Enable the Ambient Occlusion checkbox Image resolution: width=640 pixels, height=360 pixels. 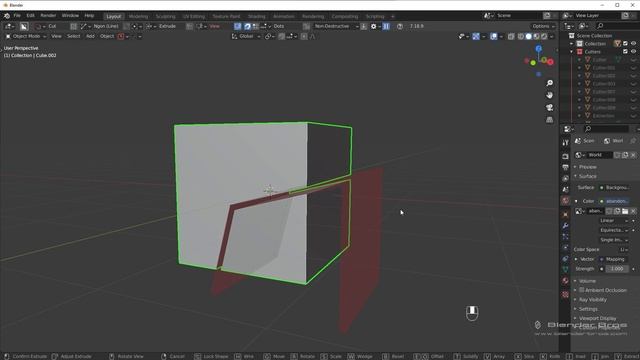tap(582, 290)
